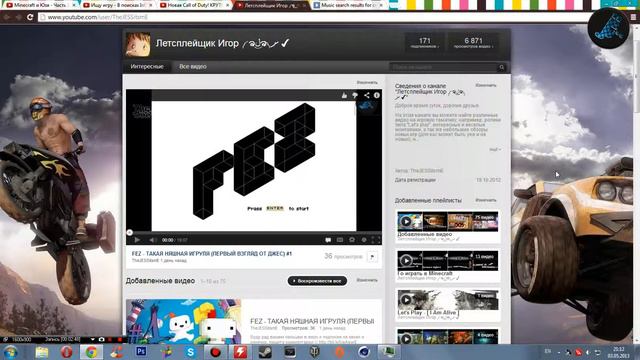Open the red flash taskbar icon
Screen dimensions: 640x360
pos(240,352)
